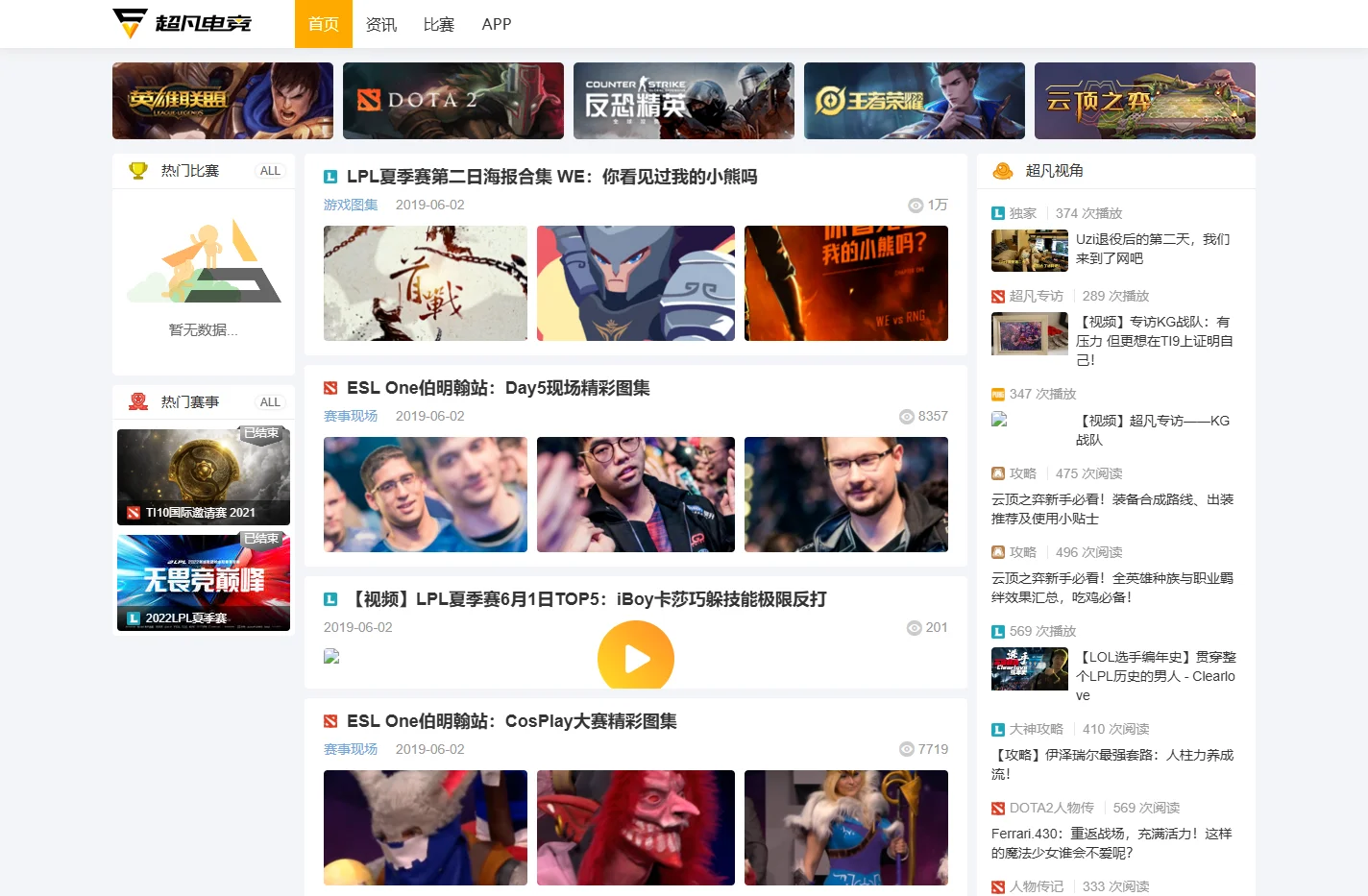Open the 首戰 poster thumbnail
Viewport: 1368px width, 896px height.
tap(426, 283)
